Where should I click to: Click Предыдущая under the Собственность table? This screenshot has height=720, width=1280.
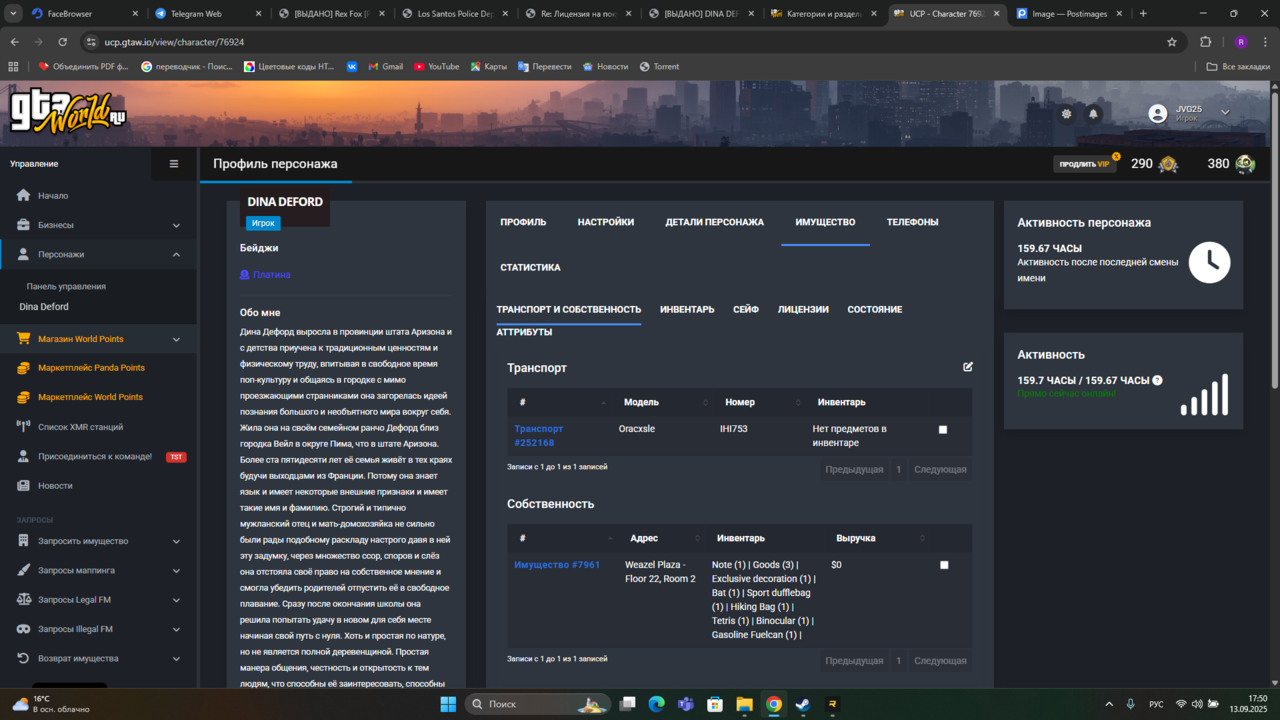point(854,660)
